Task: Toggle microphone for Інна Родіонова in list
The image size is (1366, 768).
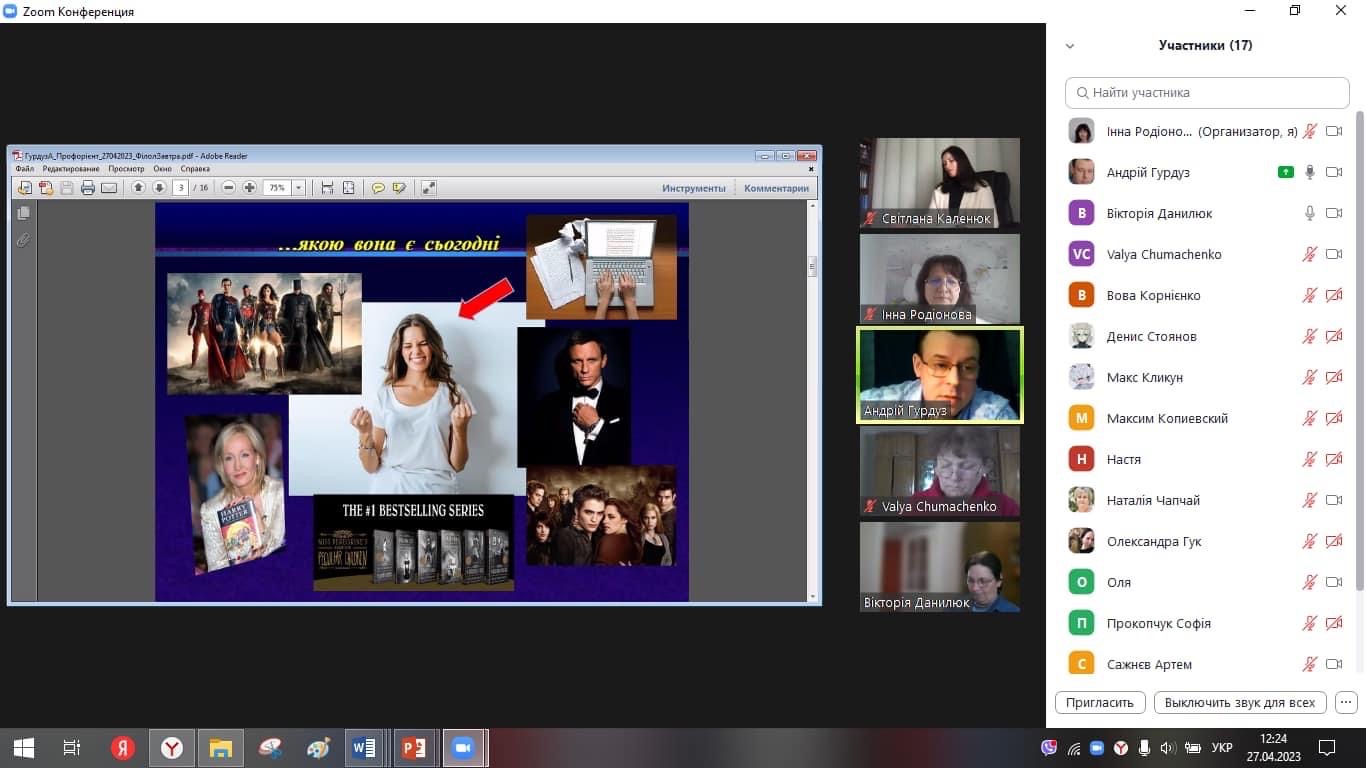Action: tap(1309, 131)
